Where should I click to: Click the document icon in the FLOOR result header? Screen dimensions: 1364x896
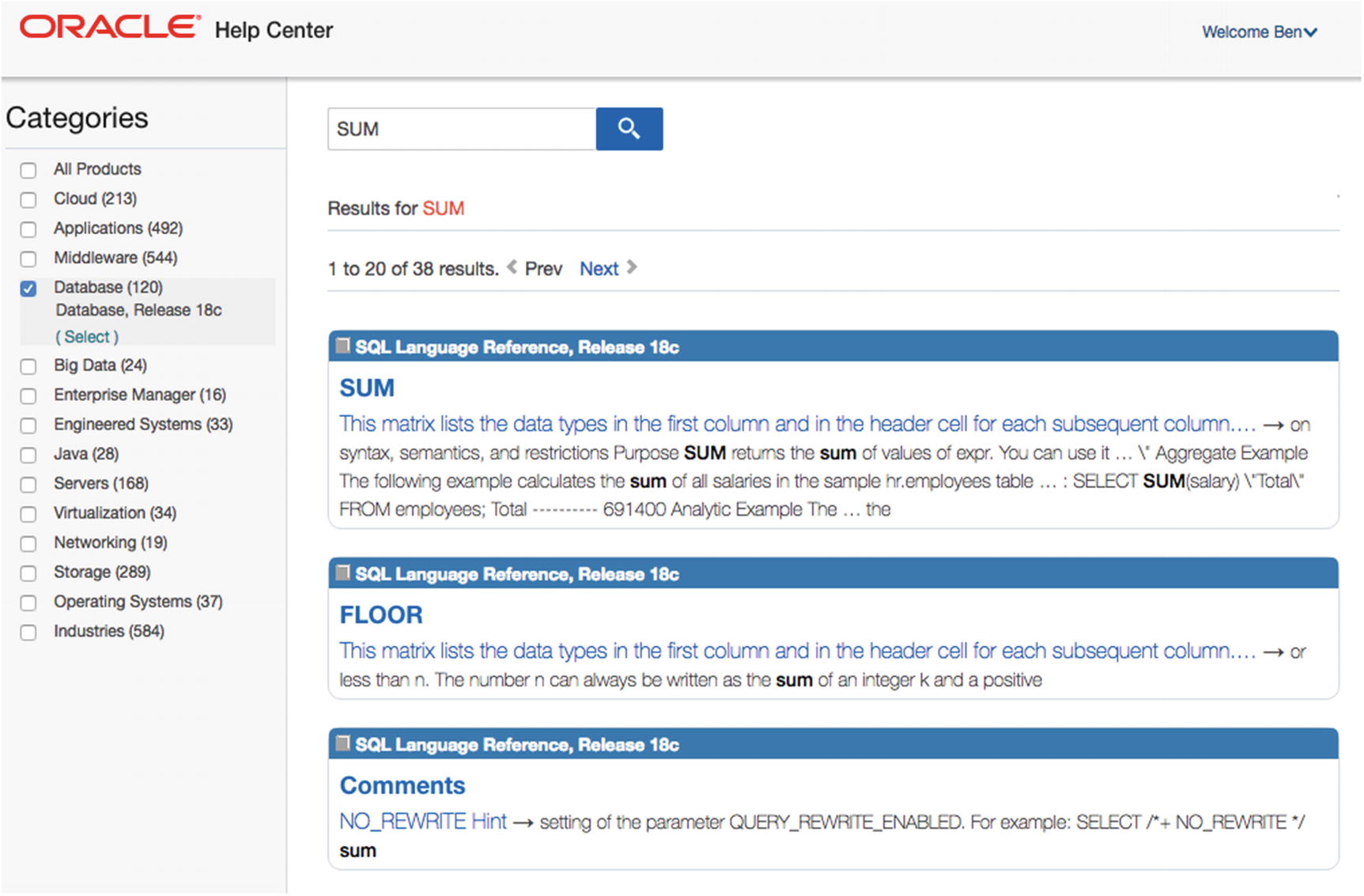click(343, 573)
